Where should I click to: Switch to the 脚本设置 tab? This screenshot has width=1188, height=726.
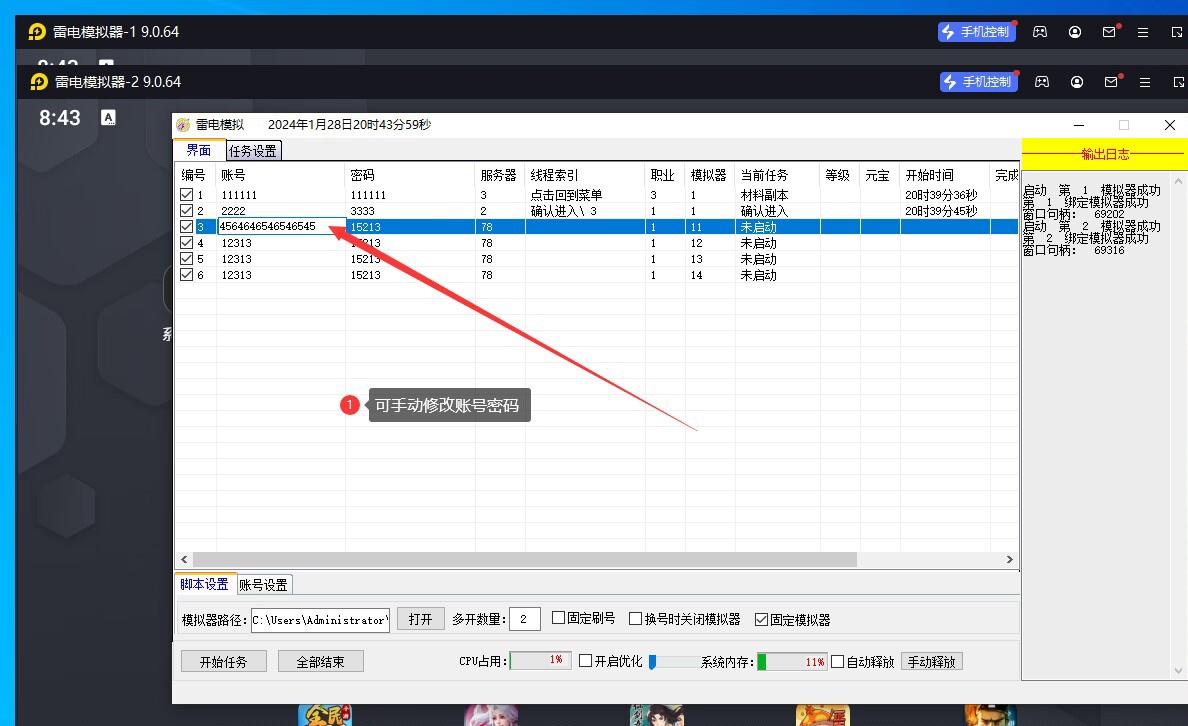[x=205, y=584]
